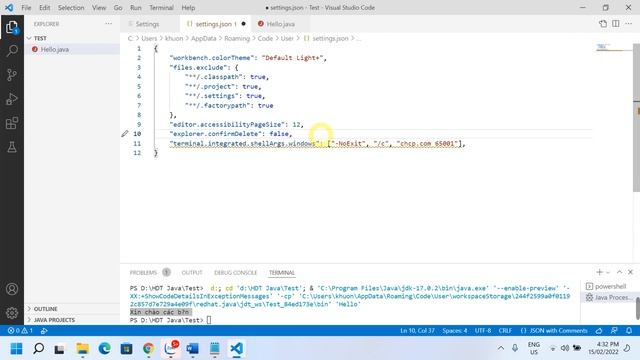Click the terminal scrollbar handle

click(x=638, y=308)
